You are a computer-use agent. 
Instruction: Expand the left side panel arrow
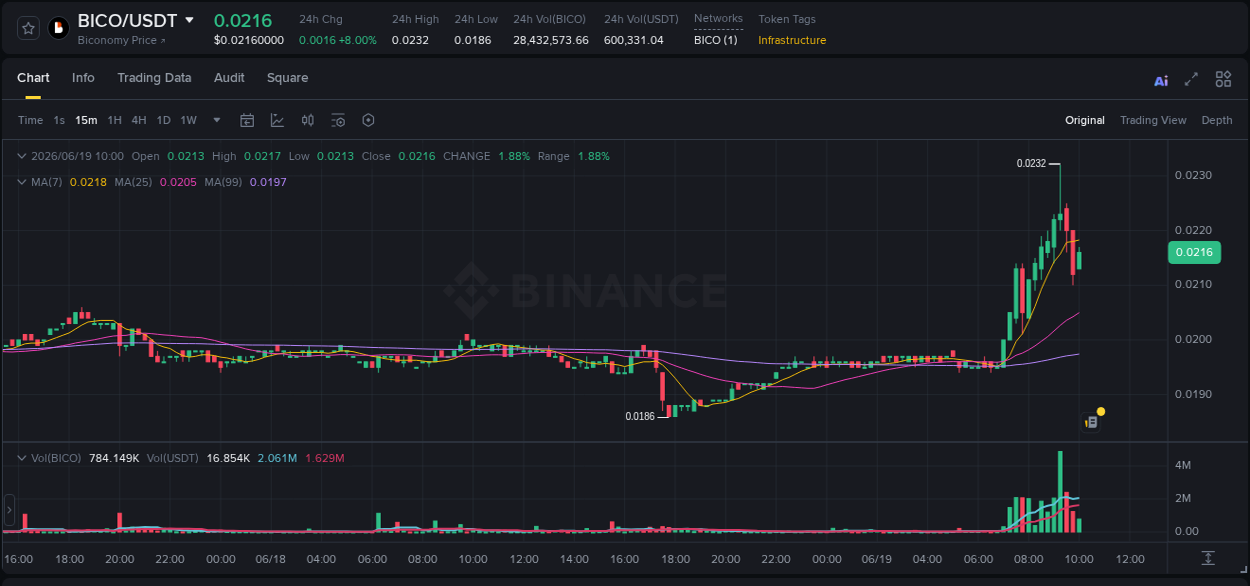pos(10,510)
